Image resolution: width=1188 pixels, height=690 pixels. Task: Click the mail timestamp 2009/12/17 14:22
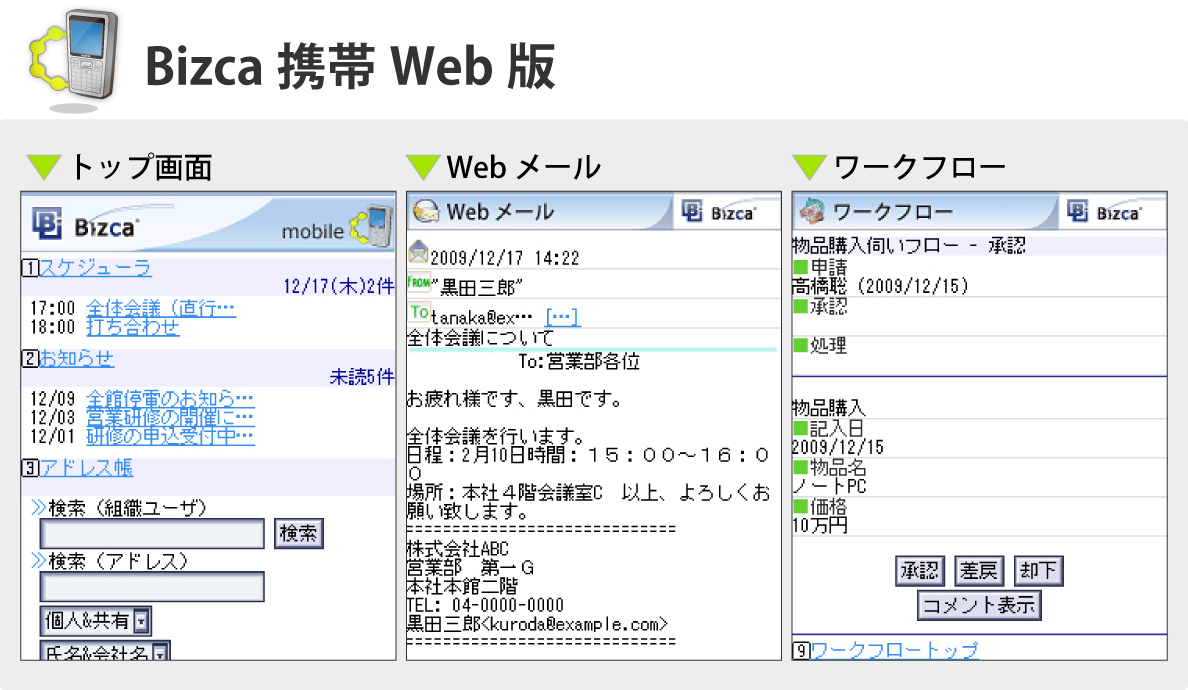tap(505, 258)
